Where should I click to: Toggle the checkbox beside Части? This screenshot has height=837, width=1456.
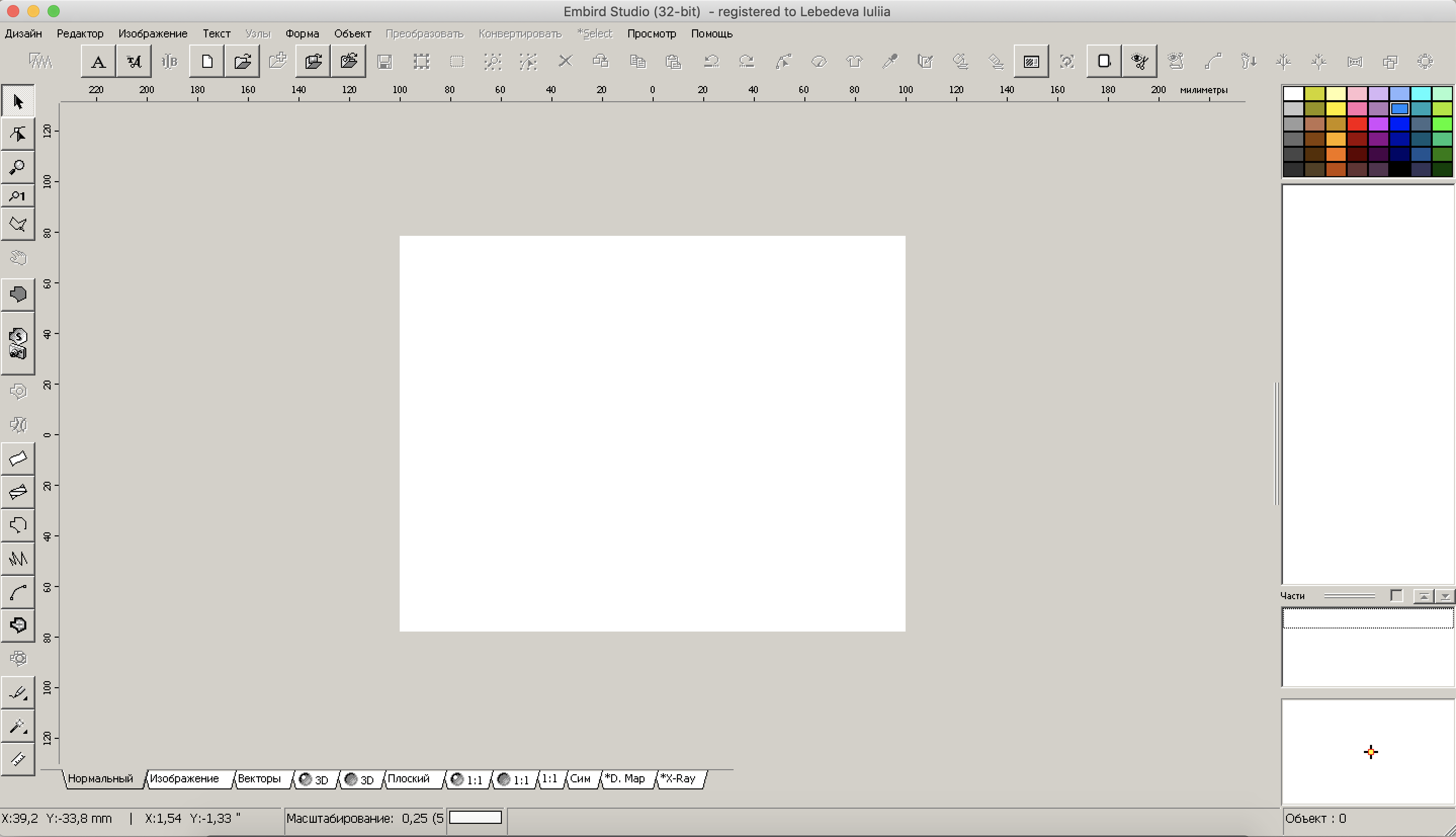1396,596
